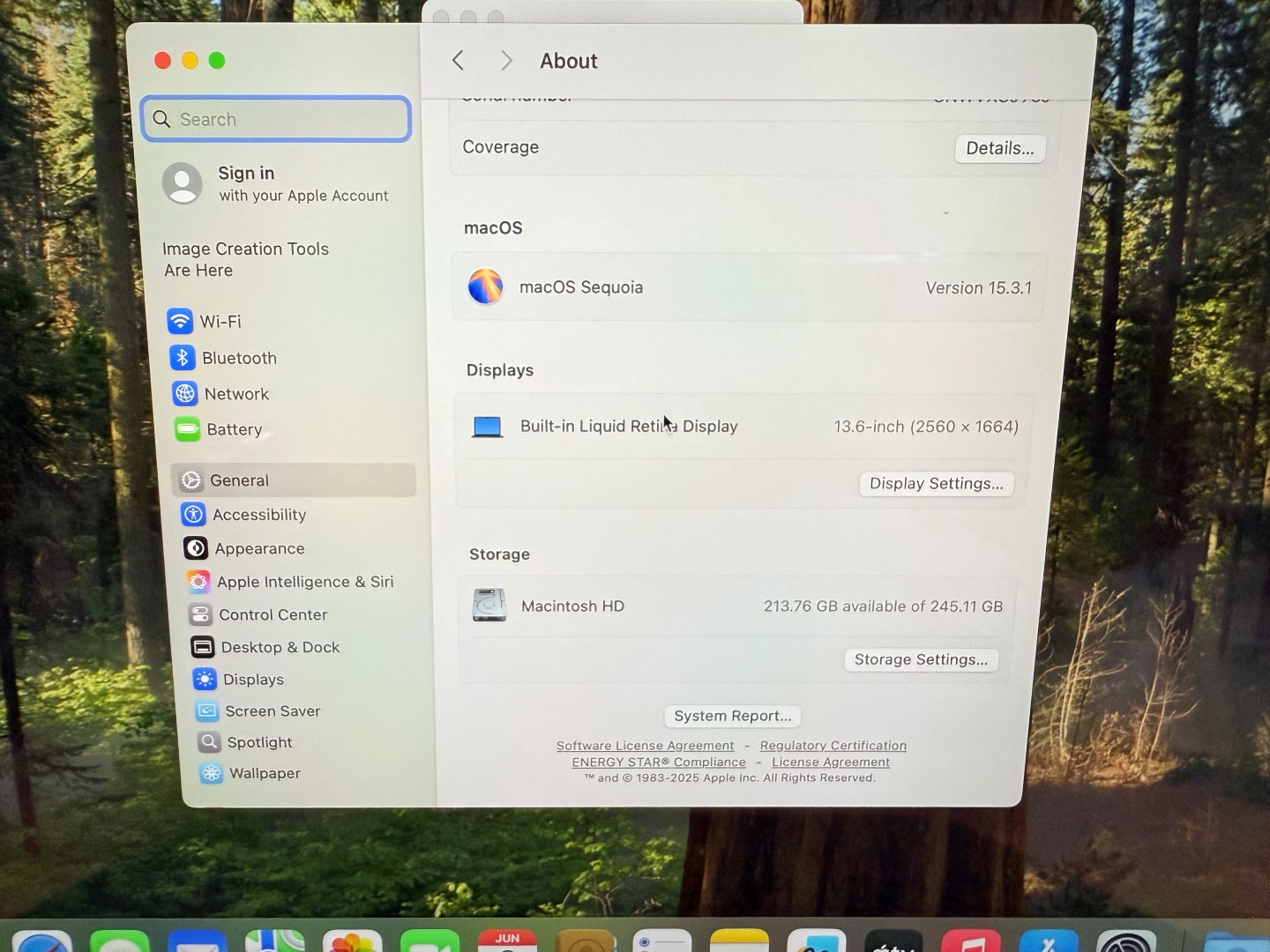Open Apple TV in the Dock
This screenshot has width=1270, height=952.
coord(893,940)
